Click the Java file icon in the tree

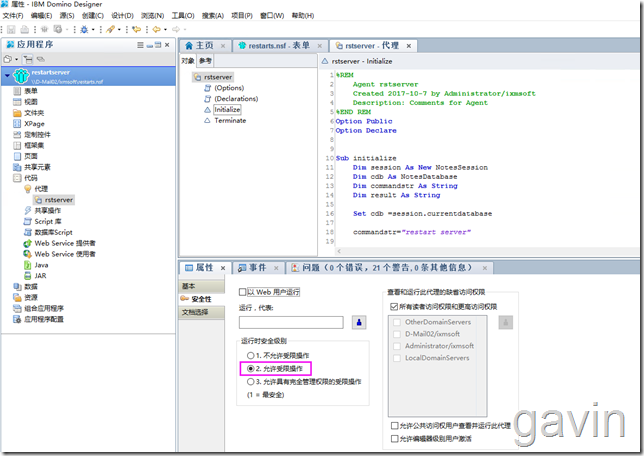click(28, 265)
